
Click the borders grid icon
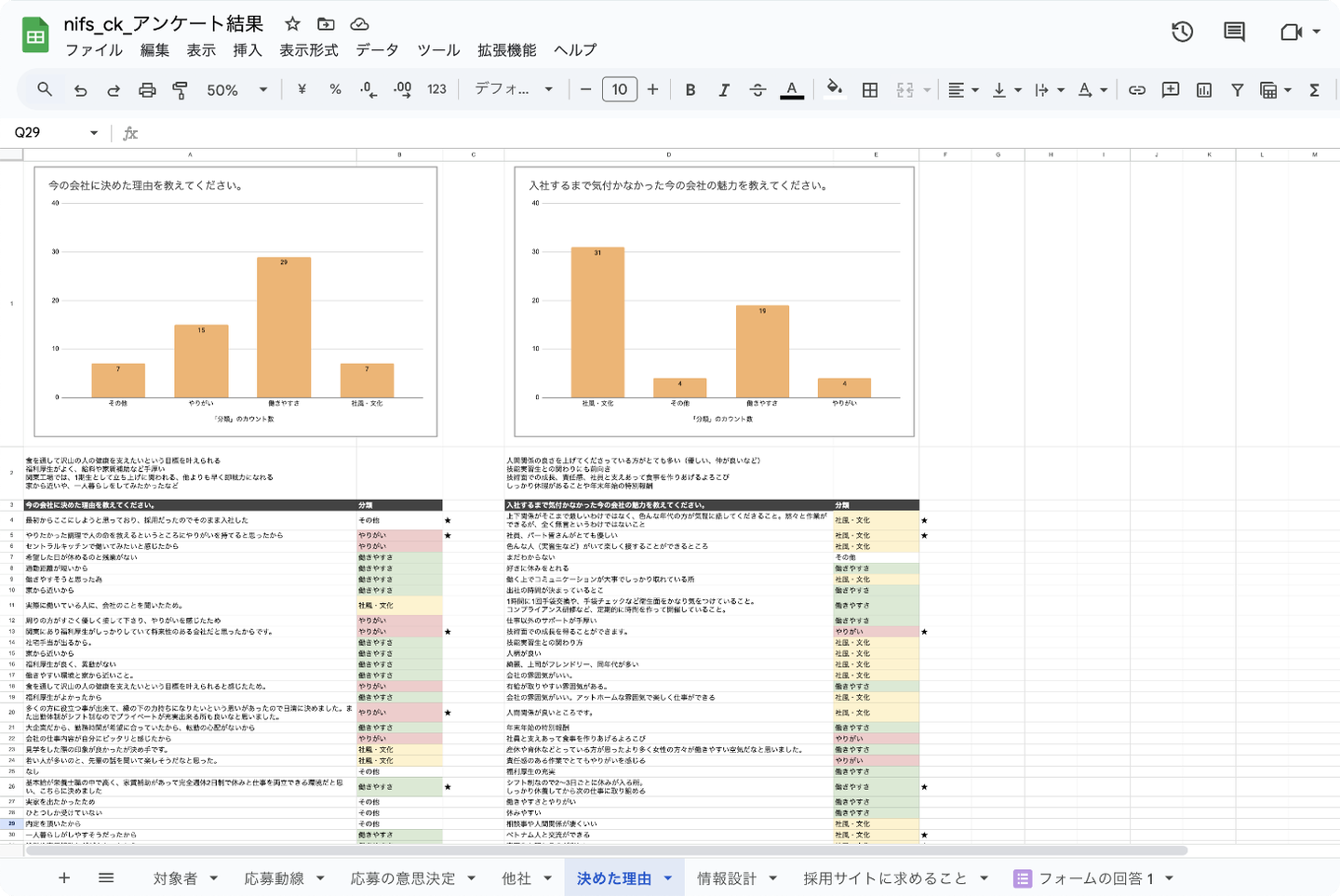[x=870, y=90]
